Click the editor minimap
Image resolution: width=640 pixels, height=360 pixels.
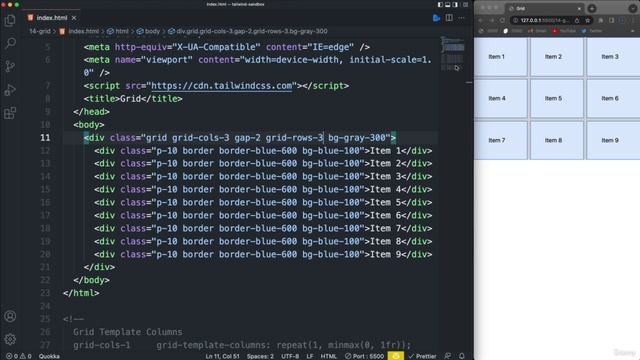(x=453, y=53)
